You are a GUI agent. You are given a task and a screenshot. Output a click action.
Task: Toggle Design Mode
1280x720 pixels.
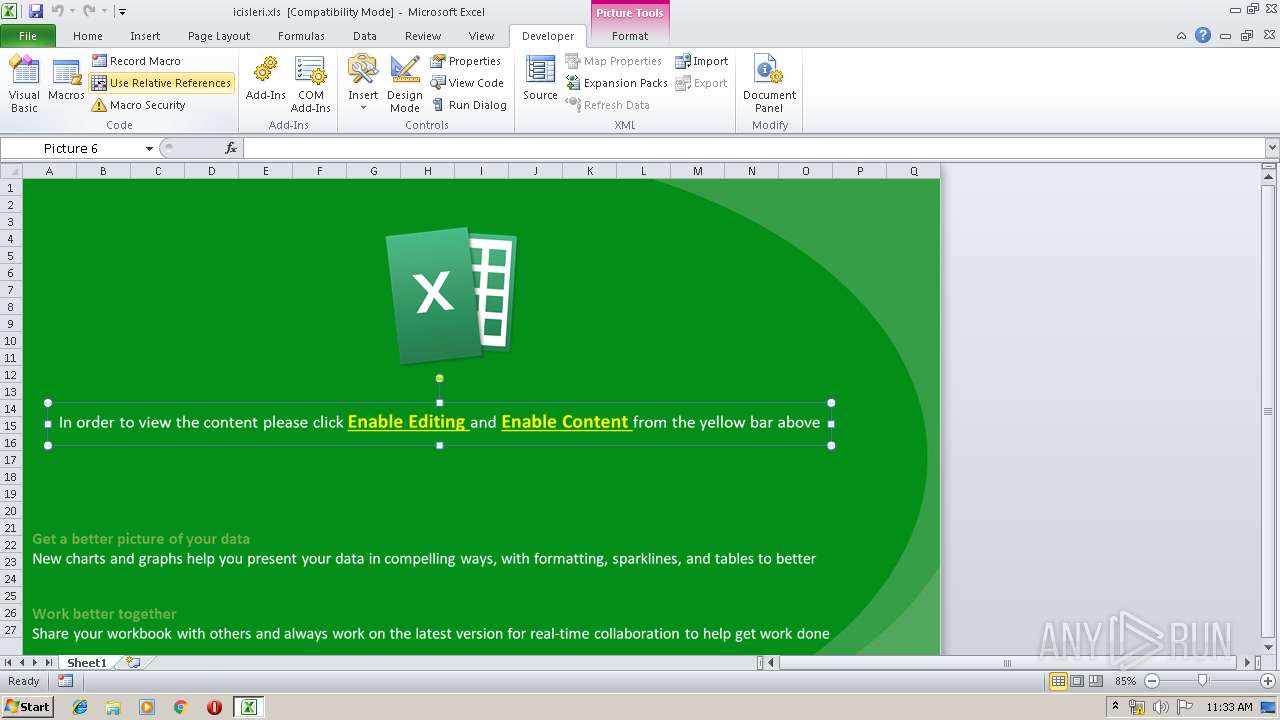tap(405, 84)
